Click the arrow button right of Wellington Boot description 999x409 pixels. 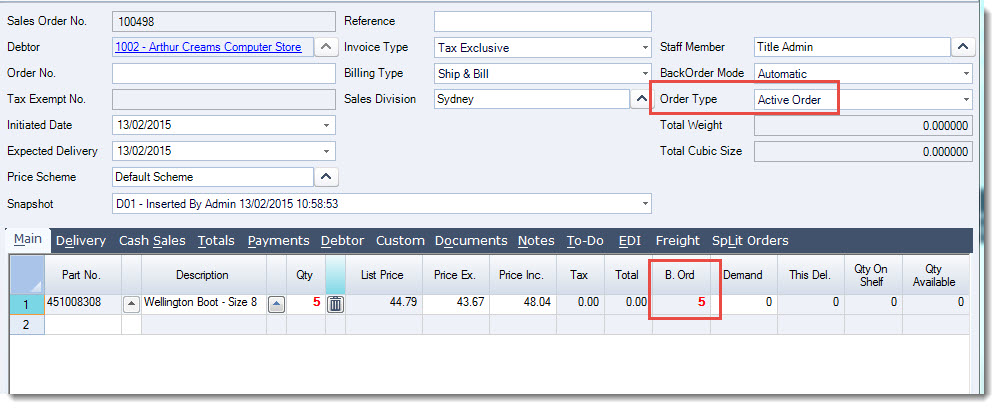tap(277, 304)
